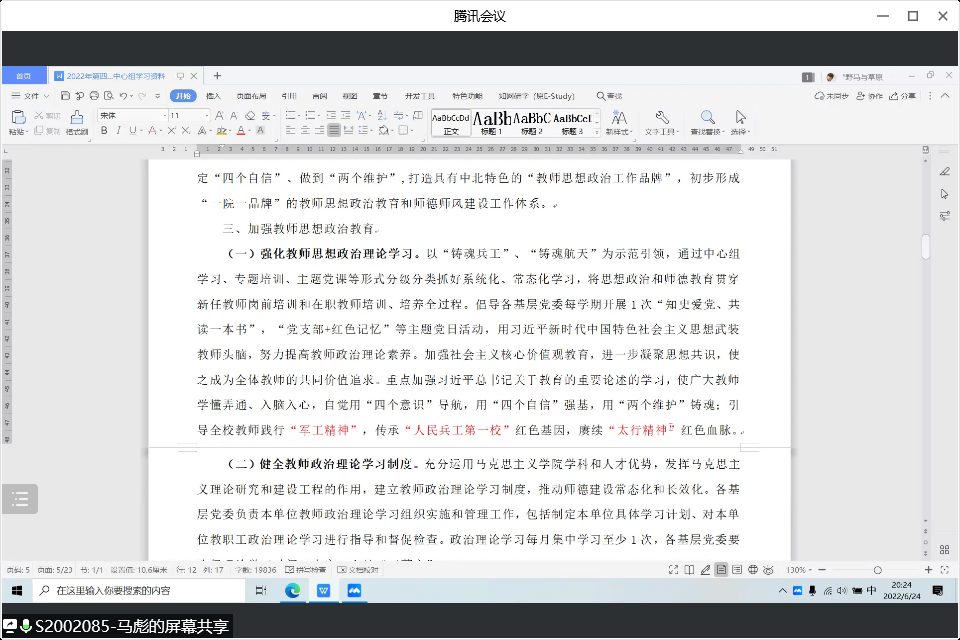This screenshot has width=960, height=640.
Task: Click the Paste (粘贴) clipboard icon
Action: [17, 116]
